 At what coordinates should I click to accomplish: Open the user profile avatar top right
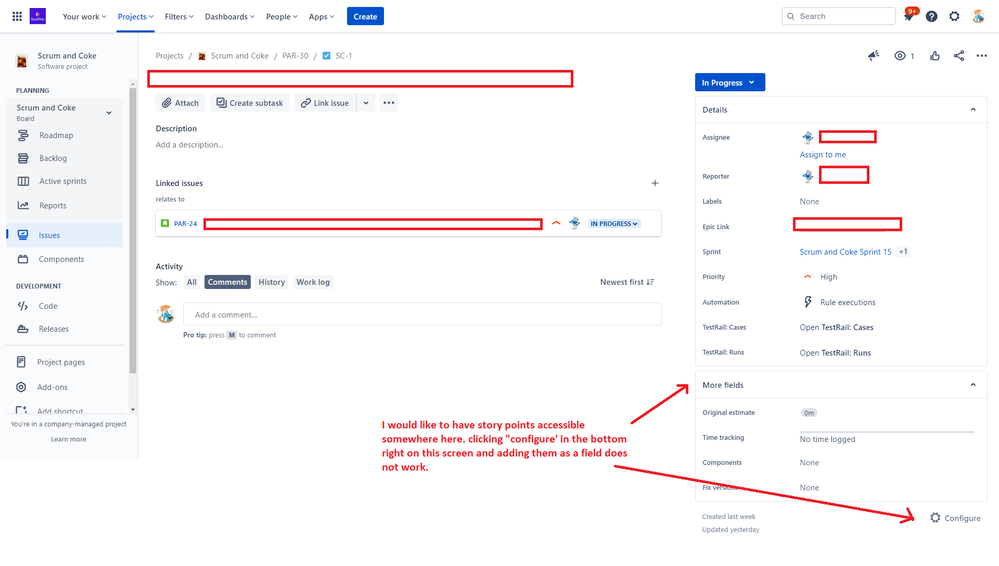978,17
